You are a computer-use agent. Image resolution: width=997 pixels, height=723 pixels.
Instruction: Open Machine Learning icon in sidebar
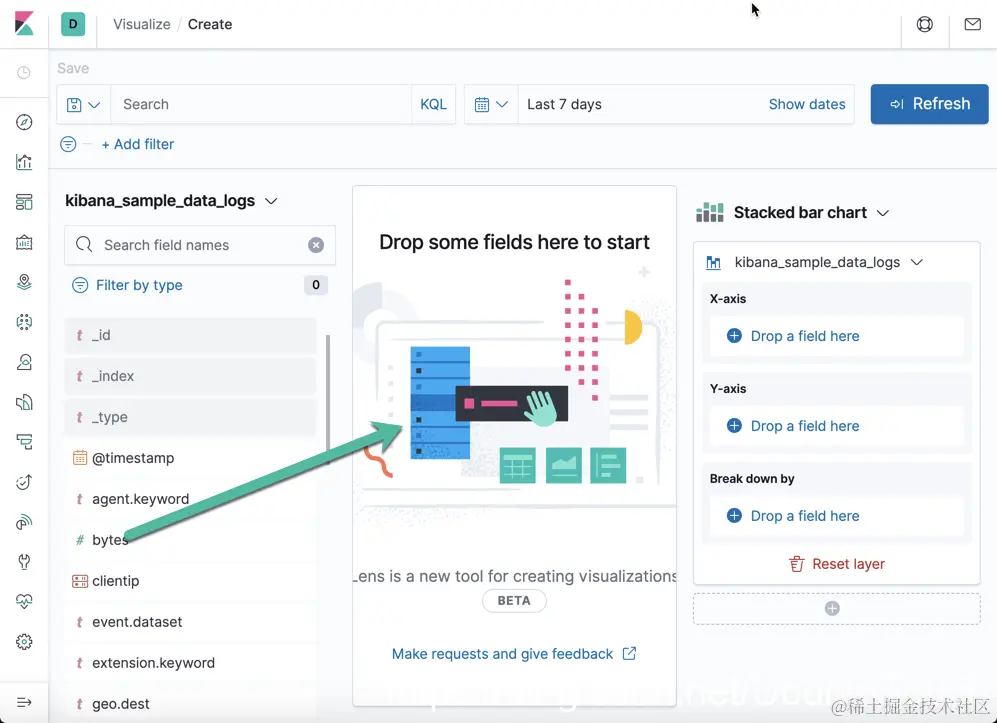pos(24,322)
